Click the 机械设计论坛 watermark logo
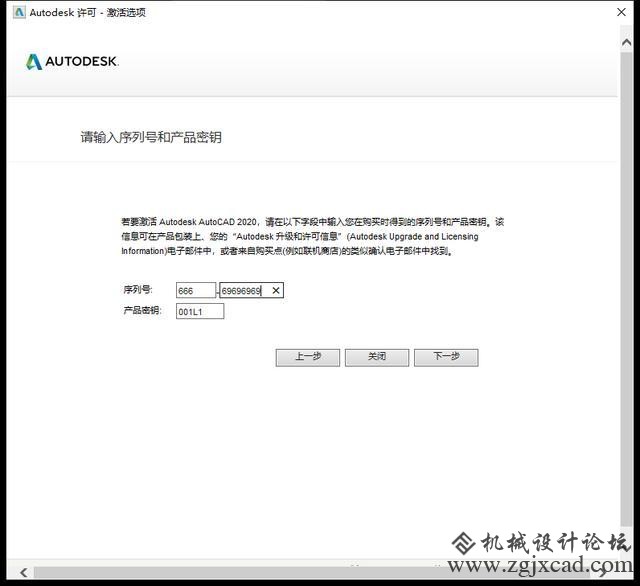 point(540,545)
